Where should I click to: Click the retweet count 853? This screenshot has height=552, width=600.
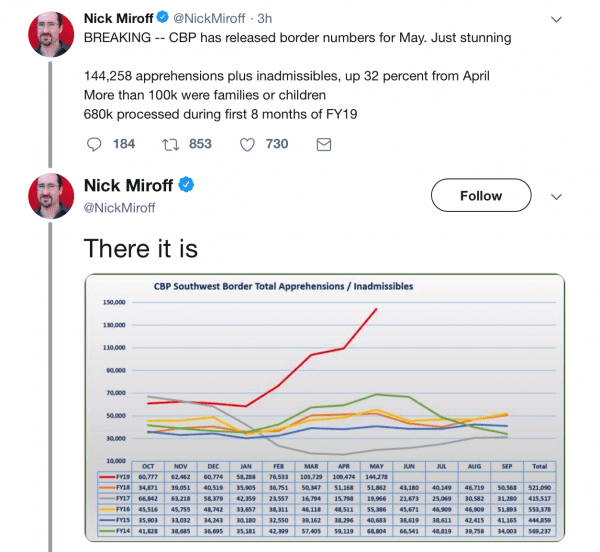(x=200, y=144)
